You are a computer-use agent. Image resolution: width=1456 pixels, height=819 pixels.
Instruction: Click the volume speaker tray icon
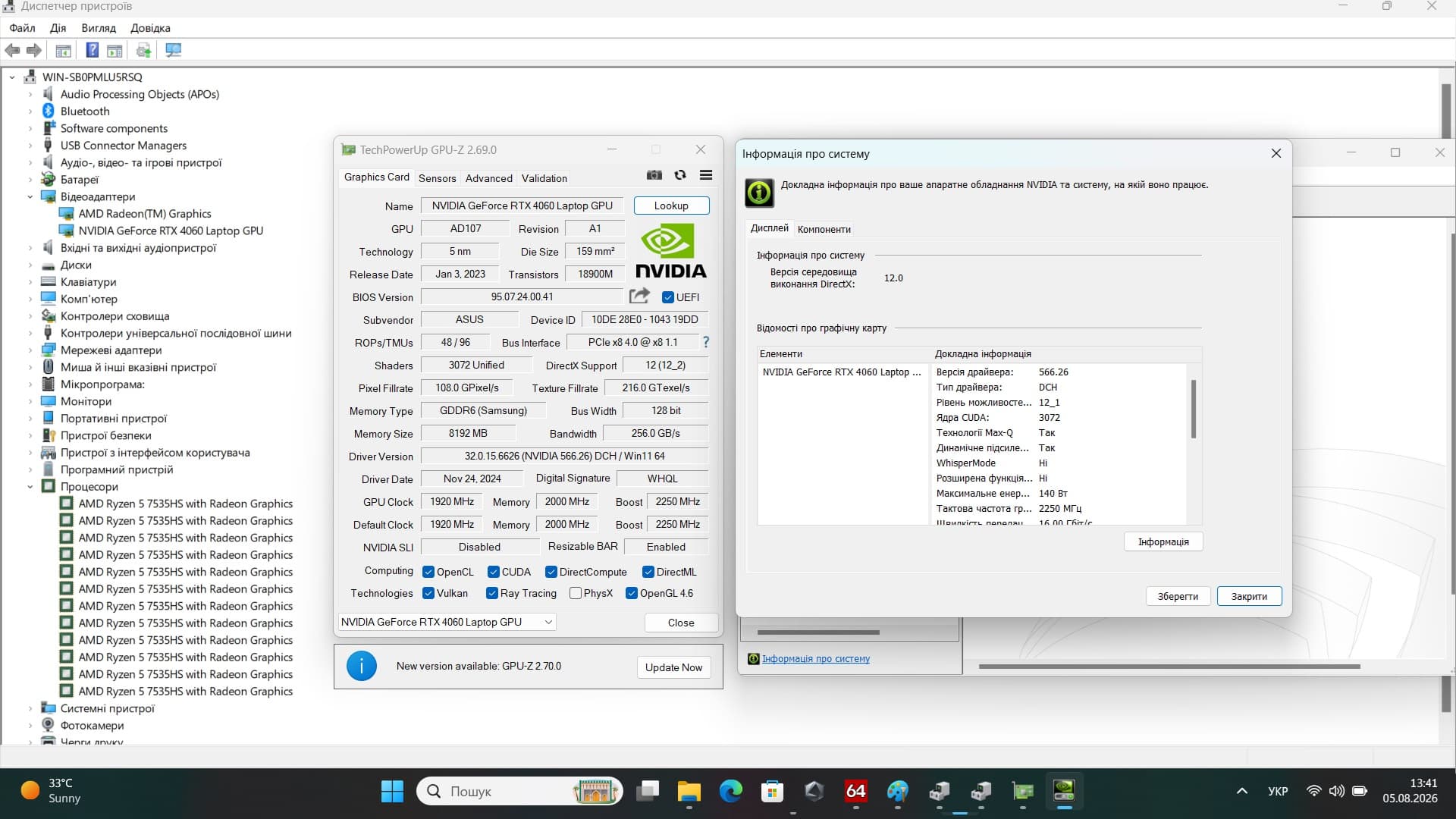1337,791
